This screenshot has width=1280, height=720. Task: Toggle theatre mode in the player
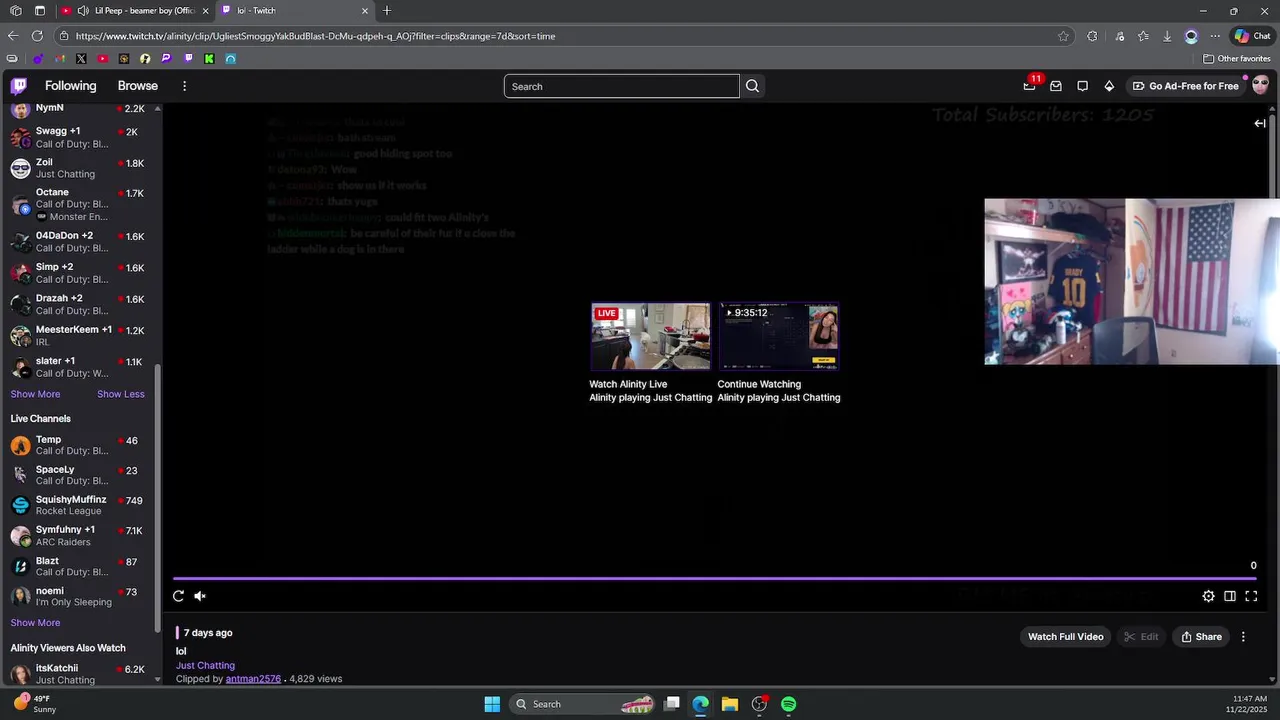click(x=1230, y=596)
